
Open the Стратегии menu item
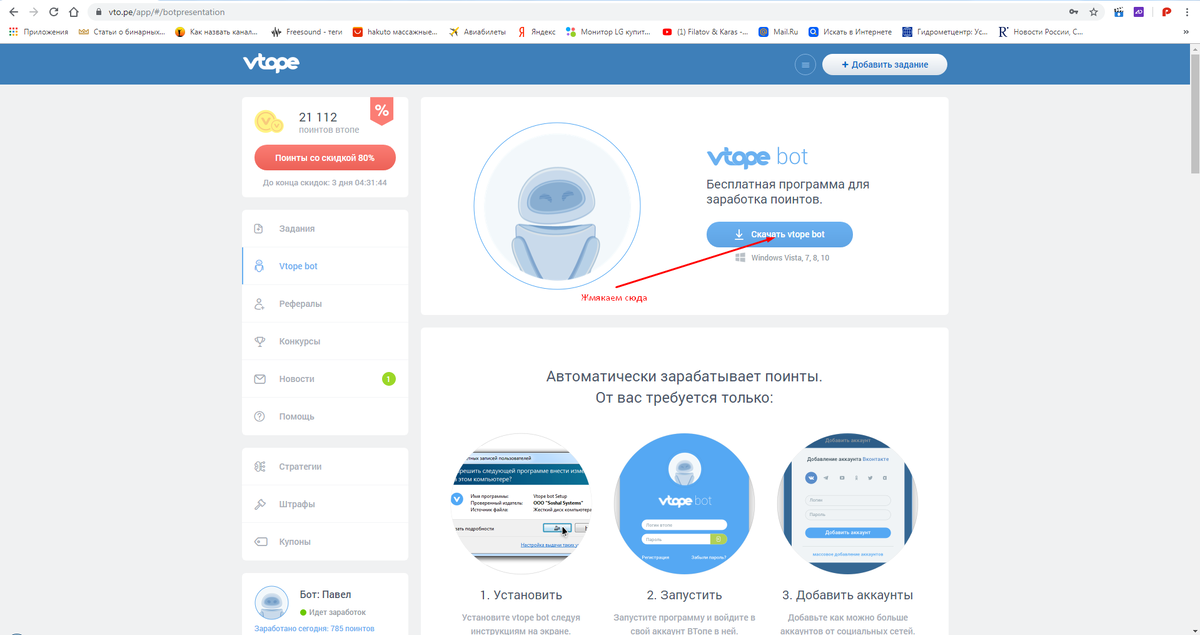pos(325,467)
